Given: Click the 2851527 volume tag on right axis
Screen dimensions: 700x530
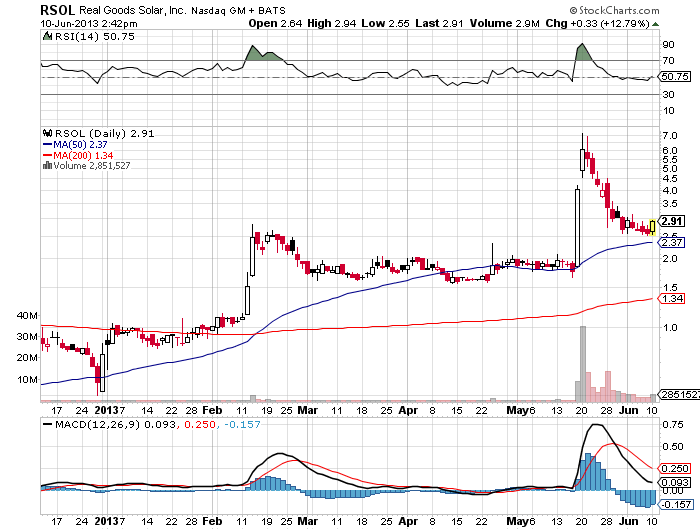Looking at the screenshot, I should click(679, 394).
